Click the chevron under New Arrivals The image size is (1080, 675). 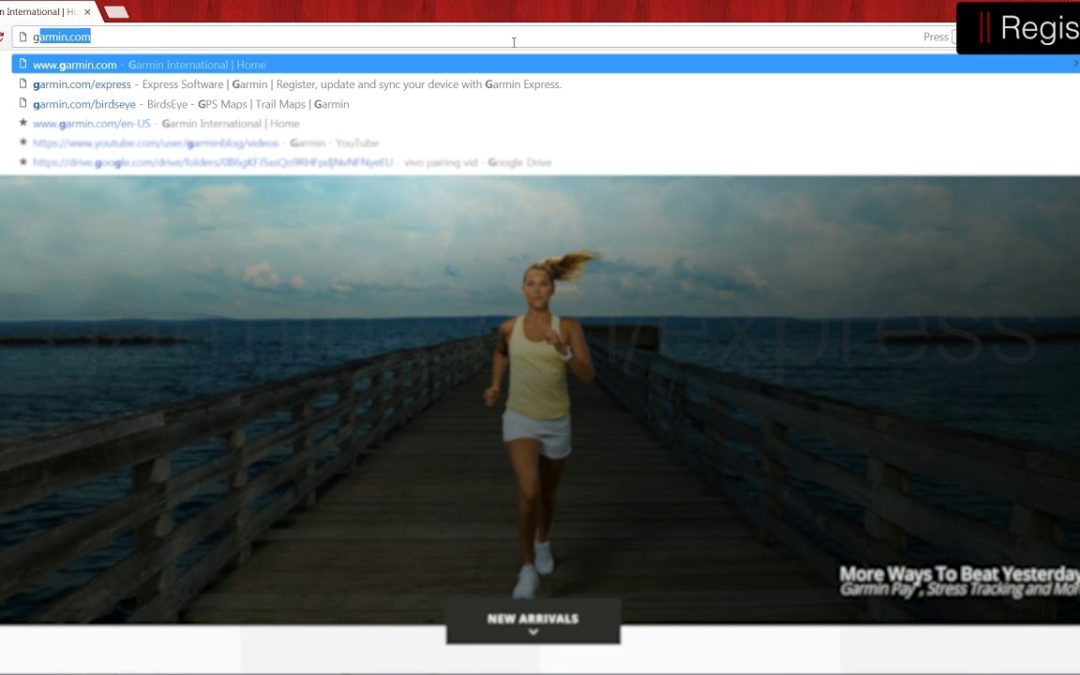533,632
